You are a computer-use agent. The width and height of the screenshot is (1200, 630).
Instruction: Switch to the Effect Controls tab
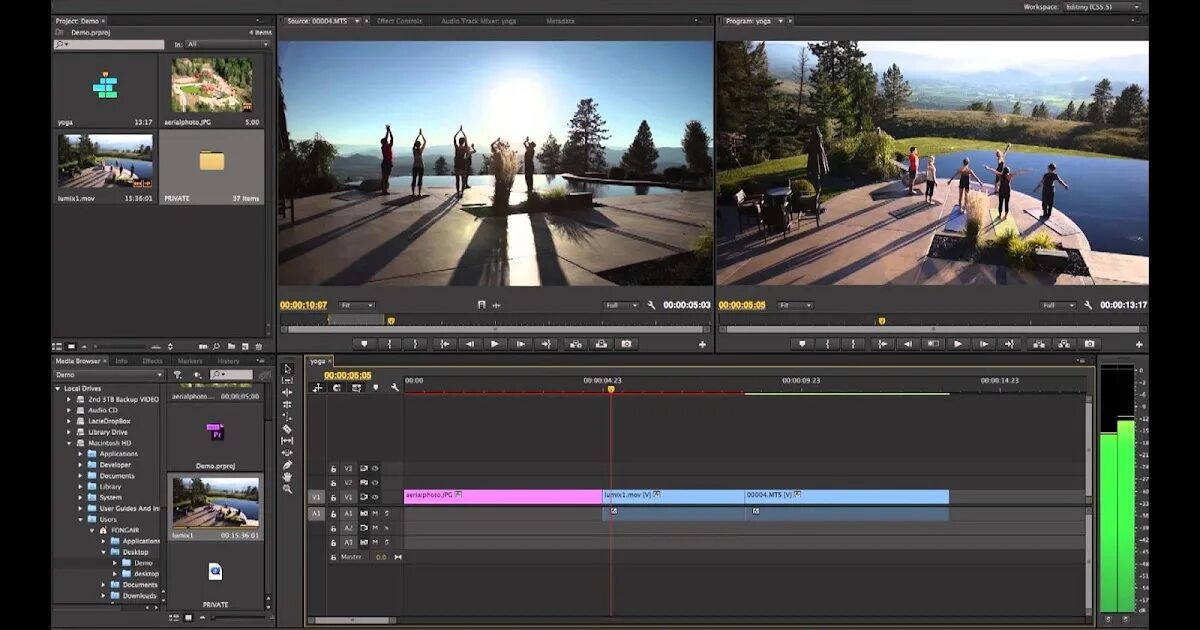pos(399,21)
